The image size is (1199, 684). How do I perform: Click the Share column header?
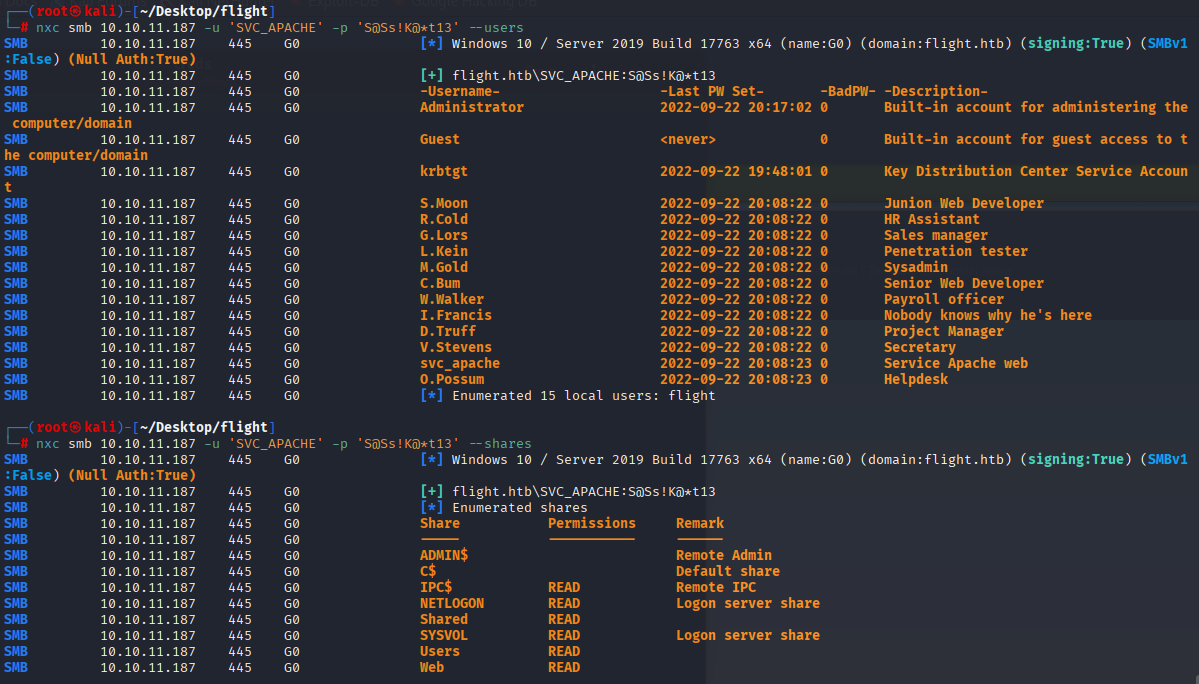tap(440, 524)
